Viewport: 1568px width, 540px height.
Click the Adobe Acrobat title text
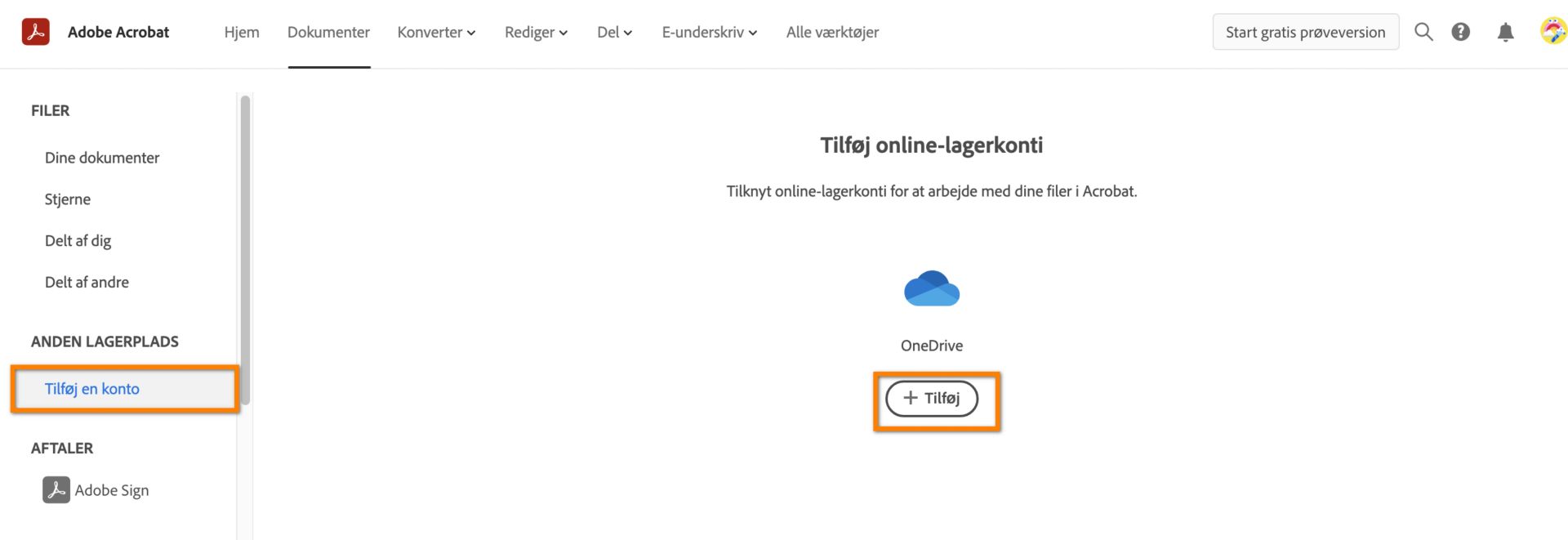click(118, 32)
